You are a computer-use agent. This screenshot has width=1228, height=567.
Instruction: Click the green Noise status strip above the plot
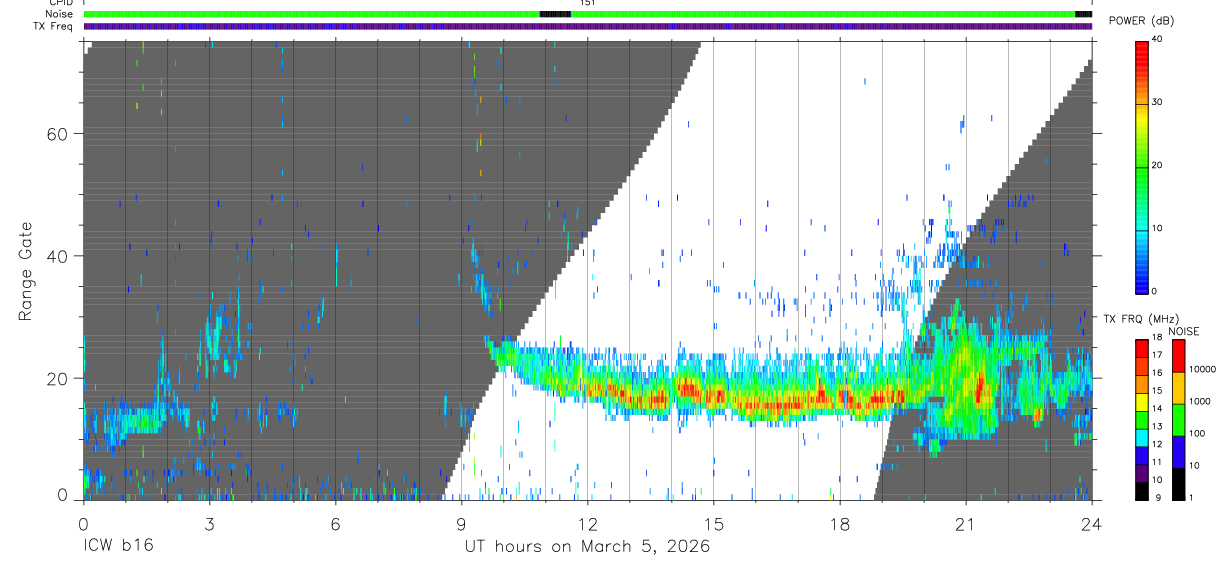coord(588,14)
